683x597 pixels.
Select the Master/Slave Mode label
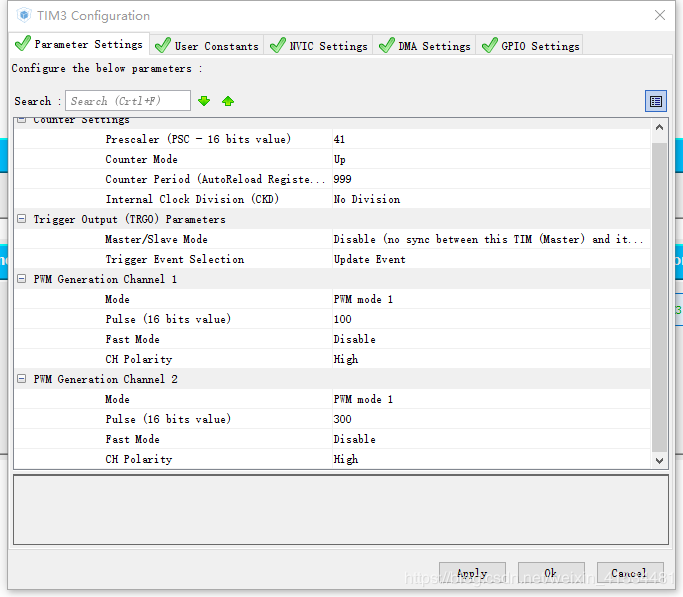tap(156, 239)
